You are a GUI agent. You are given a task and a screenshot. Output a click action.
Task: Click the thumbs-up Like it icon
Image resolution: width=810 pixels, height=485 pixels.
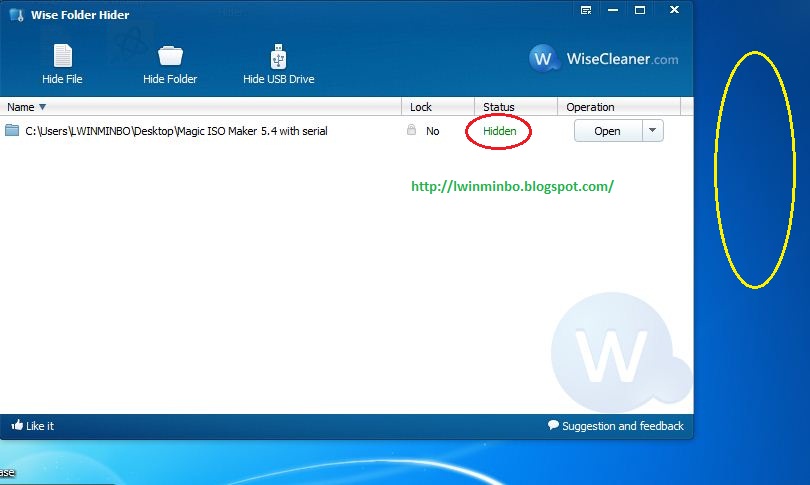[x=17, y=425]
